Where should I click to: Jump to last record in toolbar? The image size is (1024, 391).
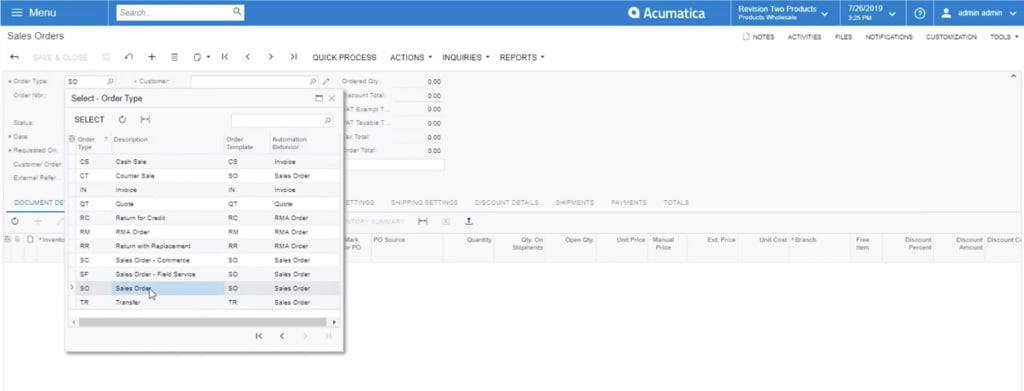pyautogui.click(x=294, y=57)
